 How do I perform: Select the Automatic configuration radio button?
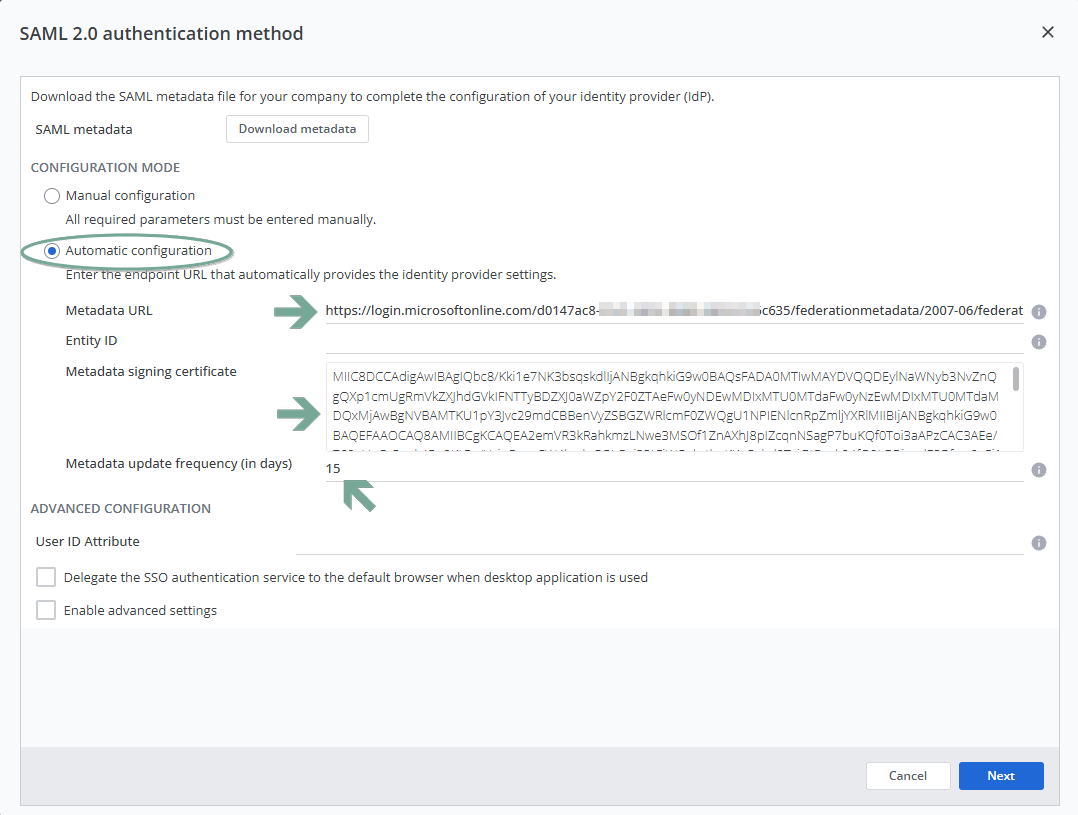click(52, 251)
